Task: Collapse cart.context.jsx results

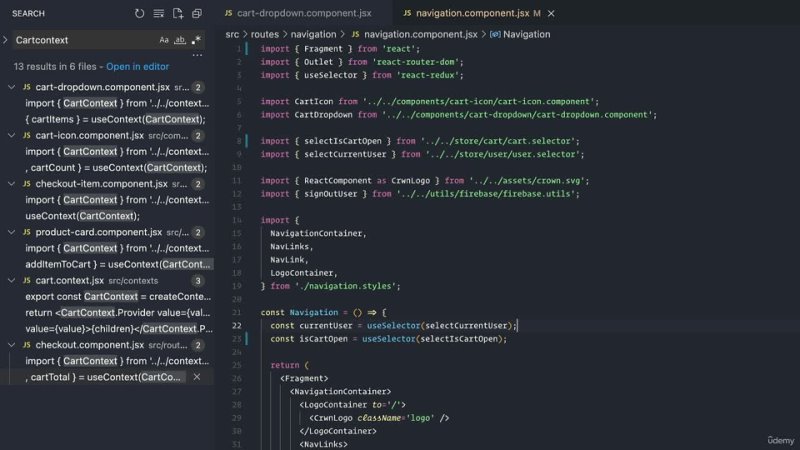Action: pyautogui.click(x=11, y=281)
